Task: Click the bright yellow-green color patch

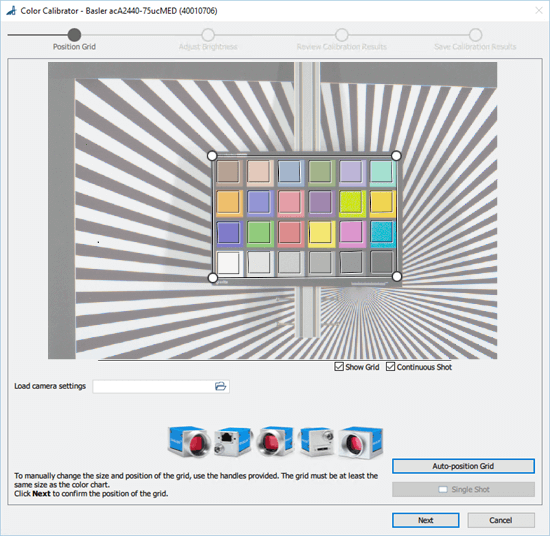Action: click(x=351, y=202)
